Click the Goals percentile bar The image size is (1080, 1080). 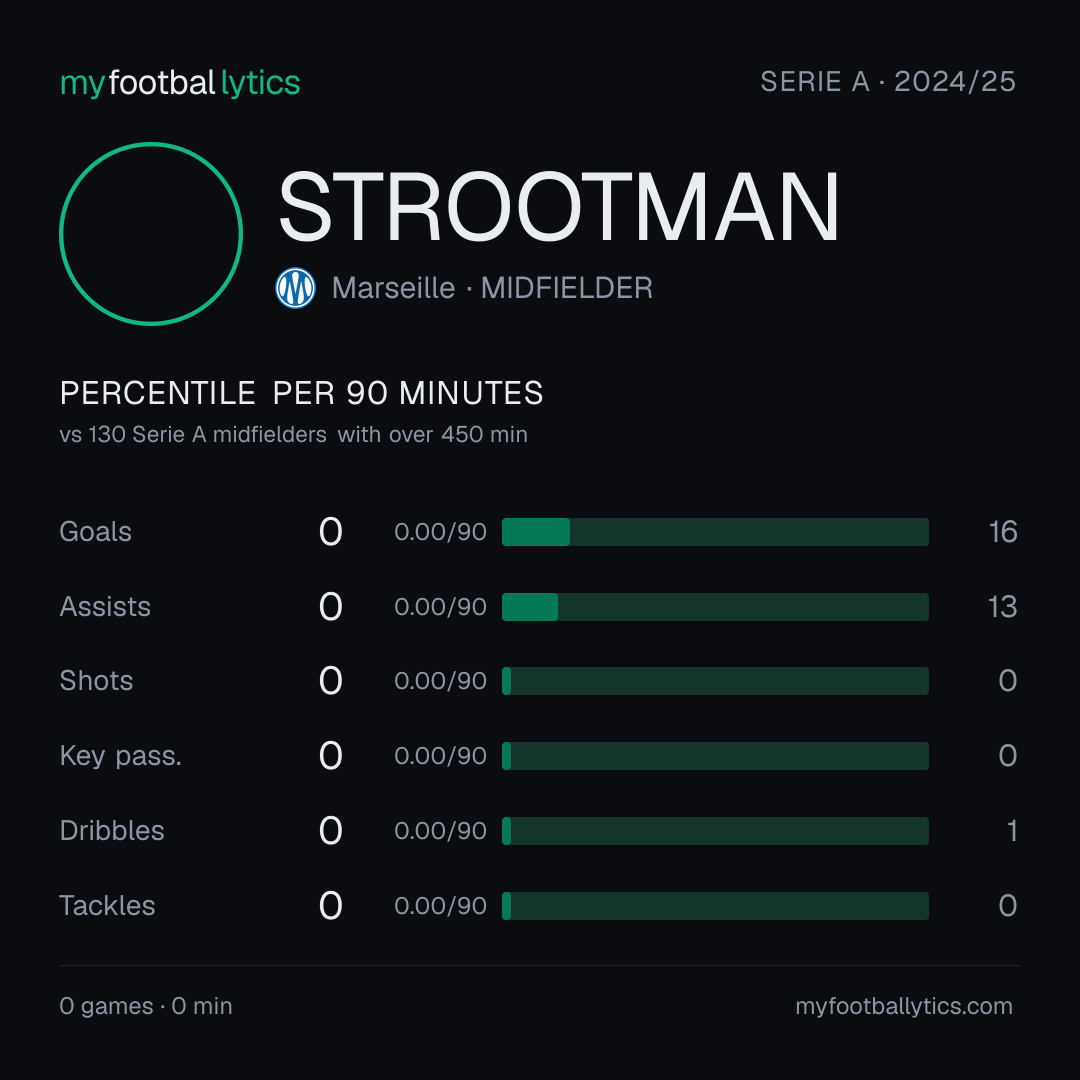(x=715, y=532)
